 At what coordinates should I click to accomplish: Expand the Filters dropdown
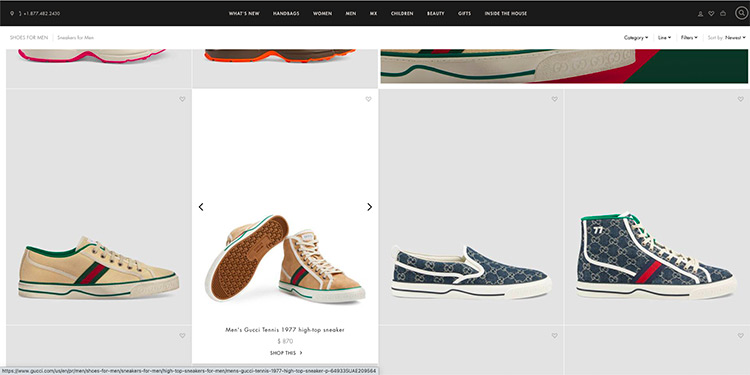click(x=689, y=37)
